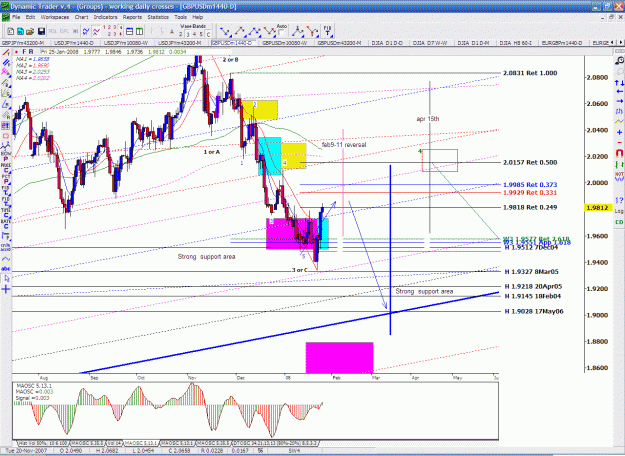Select the three-point up swing tool
This screenshot has height=456, width=625.
click(x=254, y=31)
